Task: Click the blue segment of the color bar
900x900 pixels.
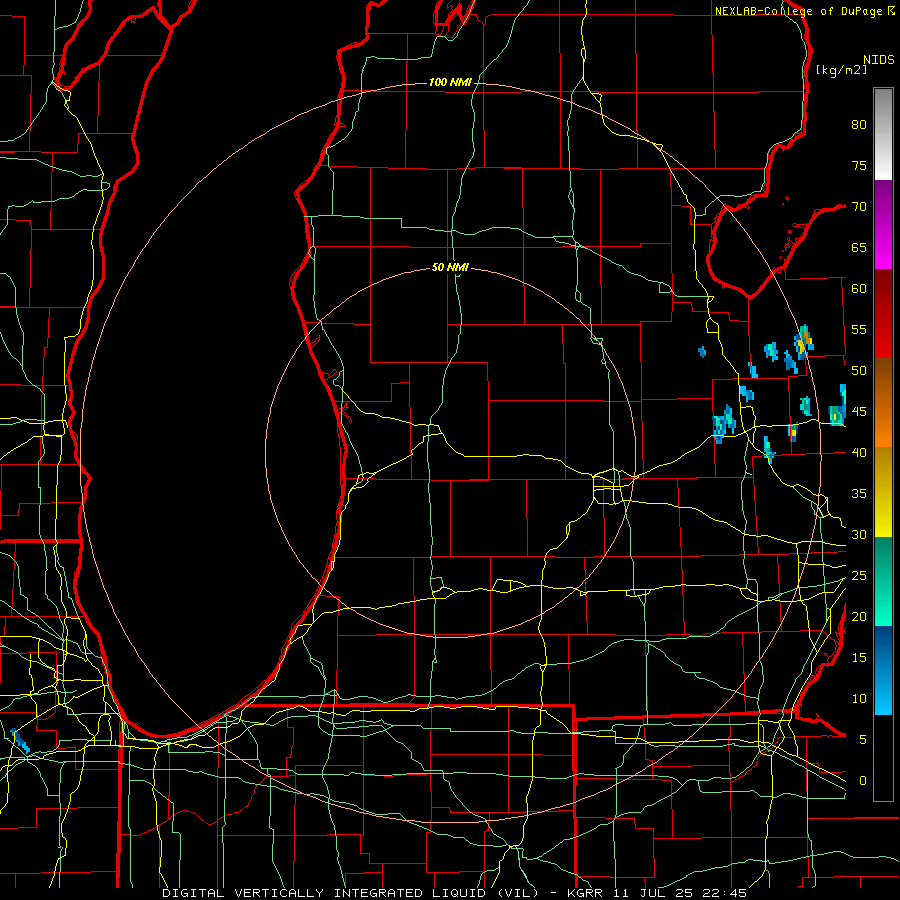Action: (883, 670)
